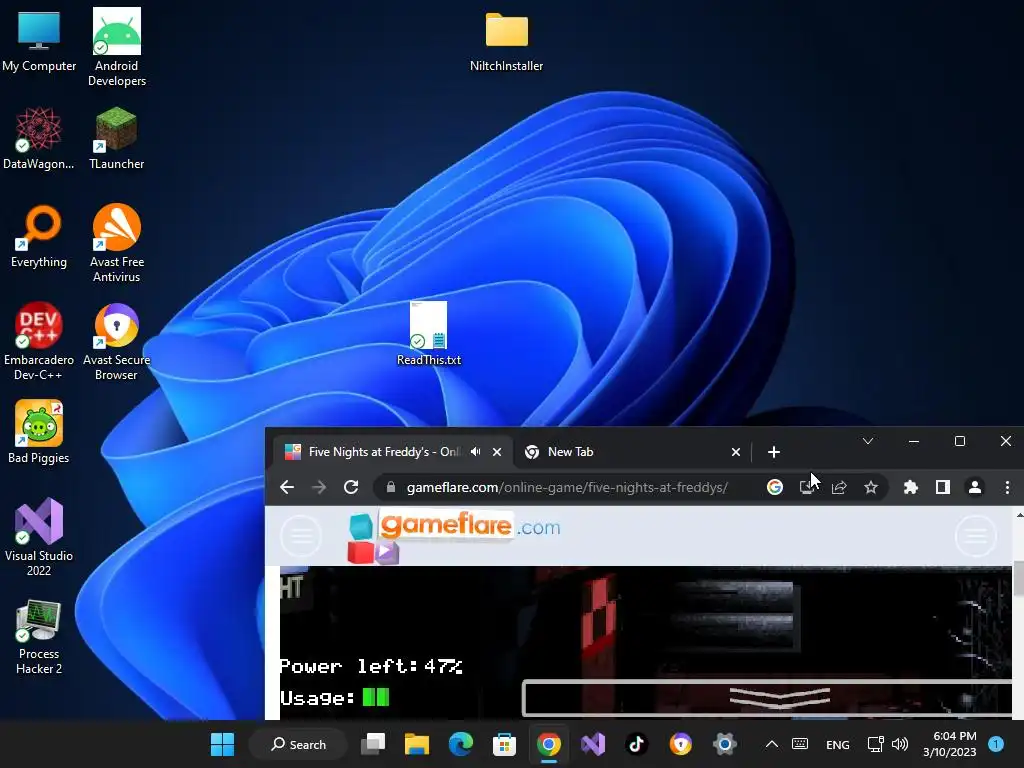
Task: Share this page icon
Action: [839, 487]
